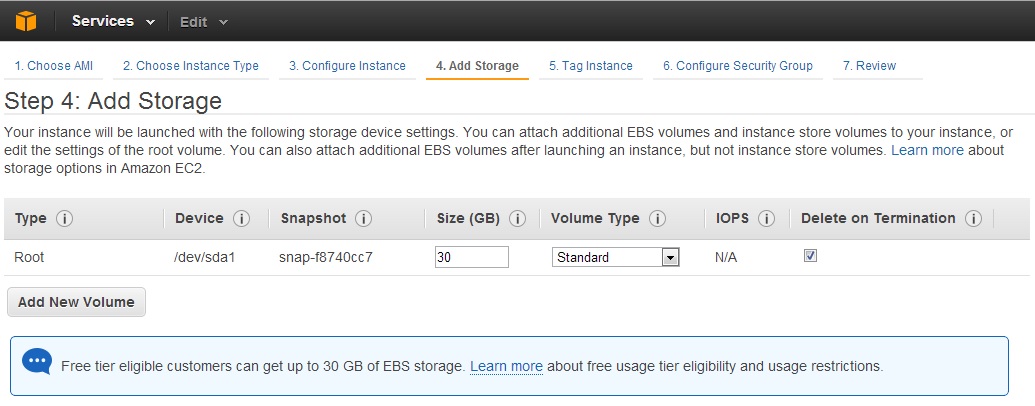Click the Size (GB) input field
The height and width of the screenshot is (406, 1035).
[471, 257]
